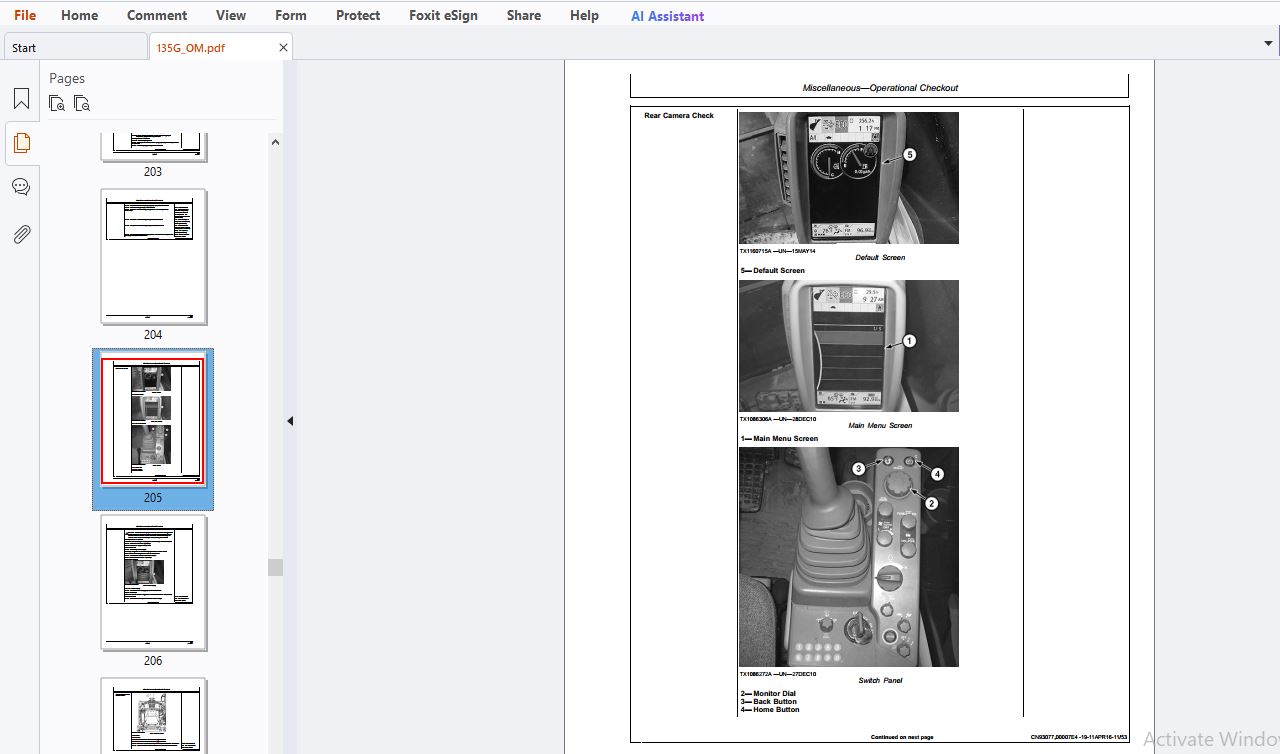
Task: Switch to the Home ribbon tab
Action: point(79,15)
